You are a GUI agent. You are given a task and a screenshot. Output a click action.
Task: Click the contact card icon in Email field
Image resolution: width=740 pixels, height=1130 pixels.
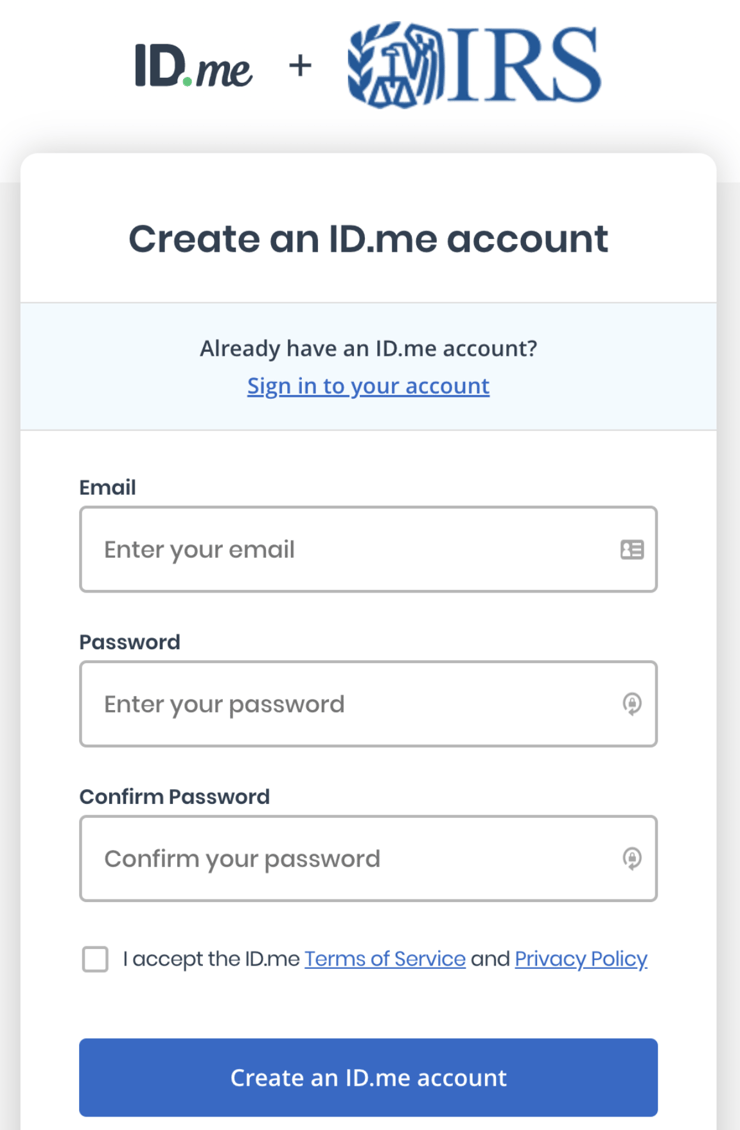(x=632, y=549)
